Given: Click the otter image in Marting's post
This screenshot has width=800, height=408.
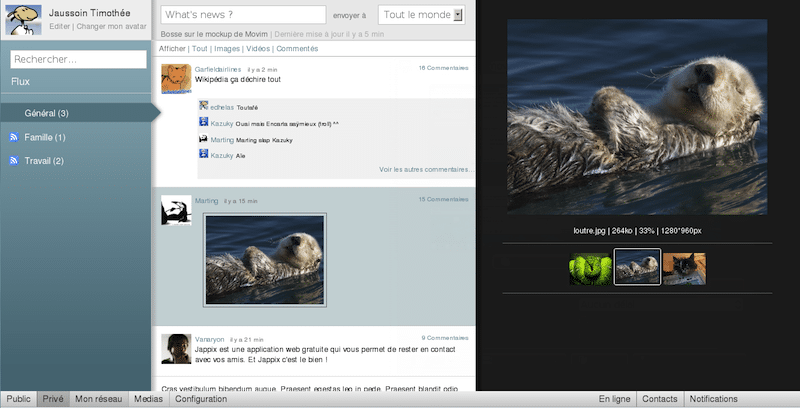Looking at the screenshot, I should click(x=265, y=260).
